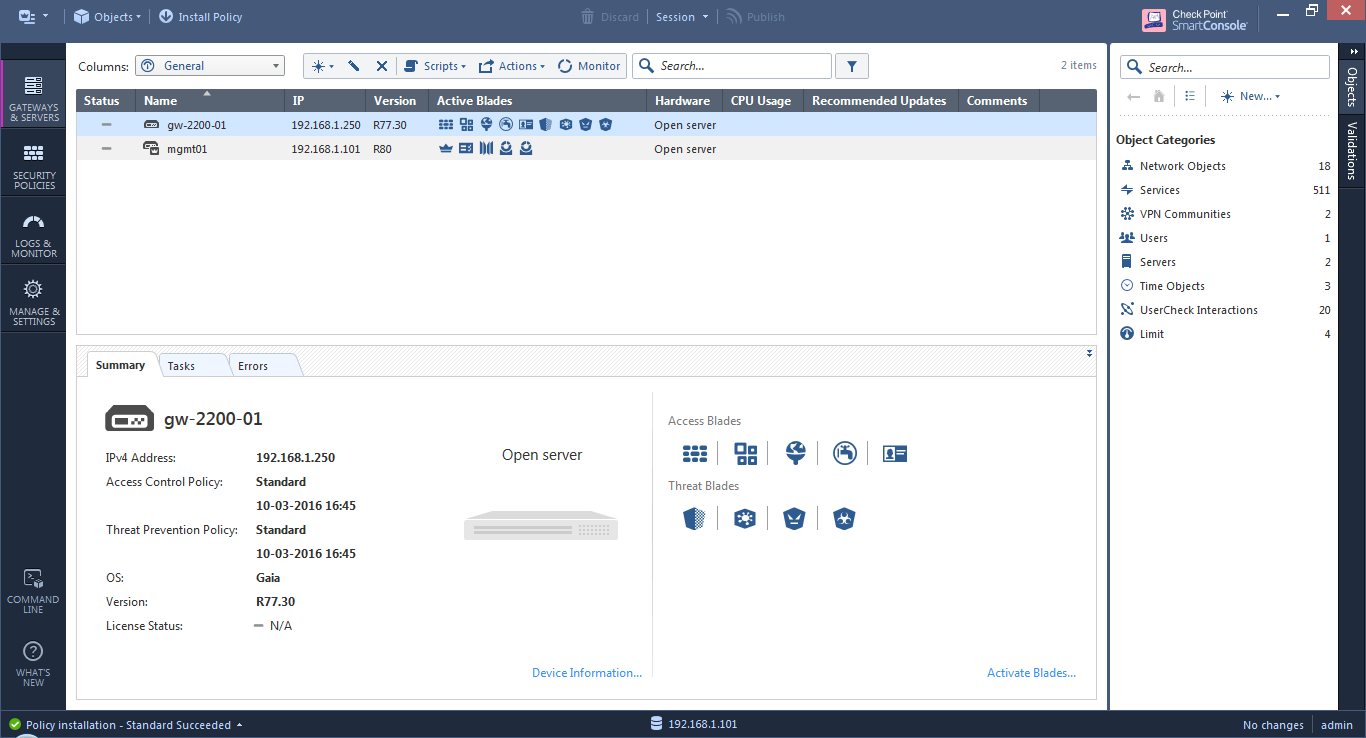Open the New... dropdown in Objects panel

click(1250, 96)
